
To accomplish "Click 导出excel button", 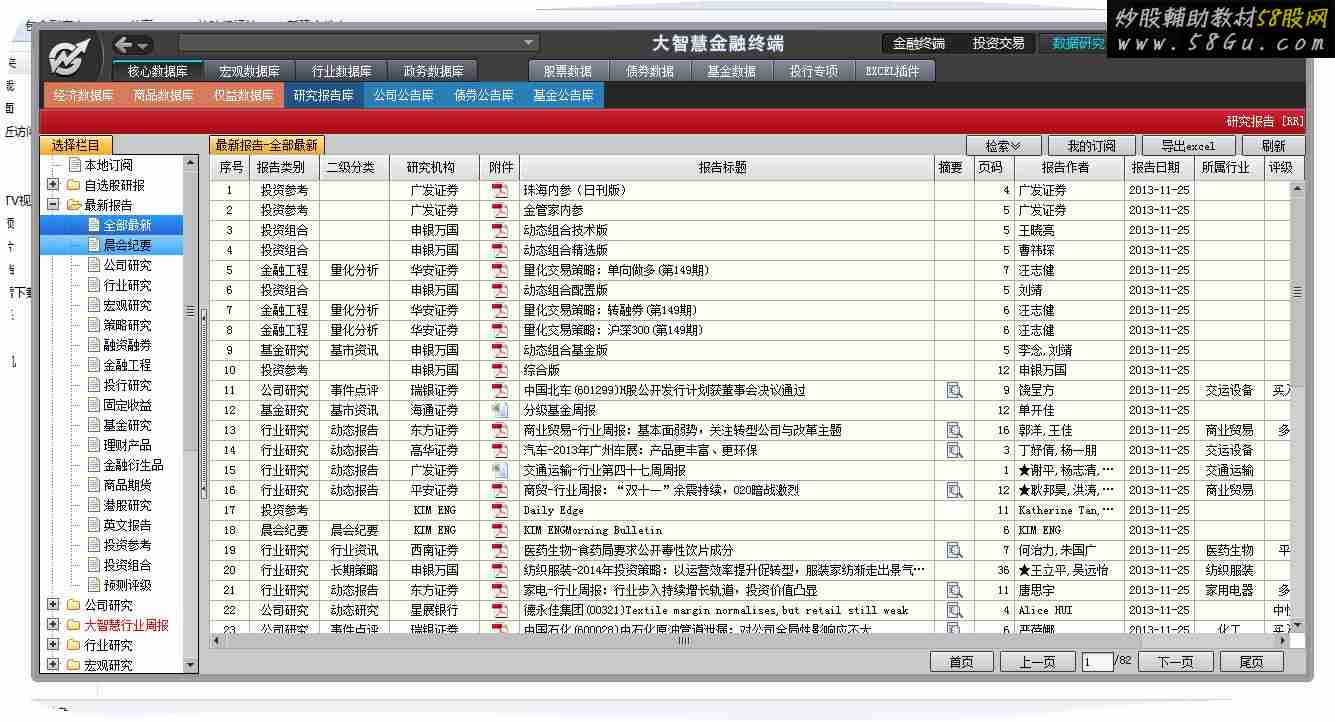I will pos(1188,146).
